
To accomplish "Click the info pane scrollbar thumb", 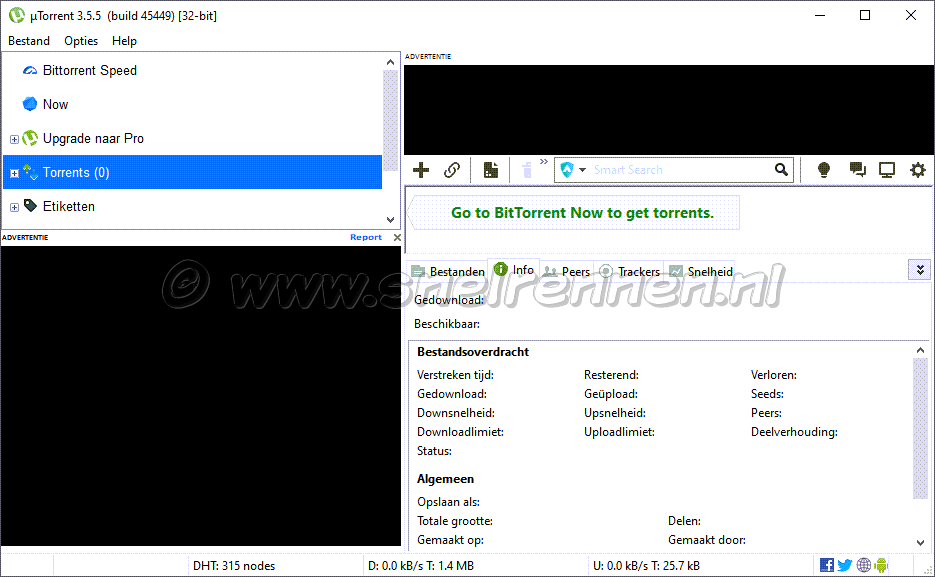I will (x=920, y=429).
